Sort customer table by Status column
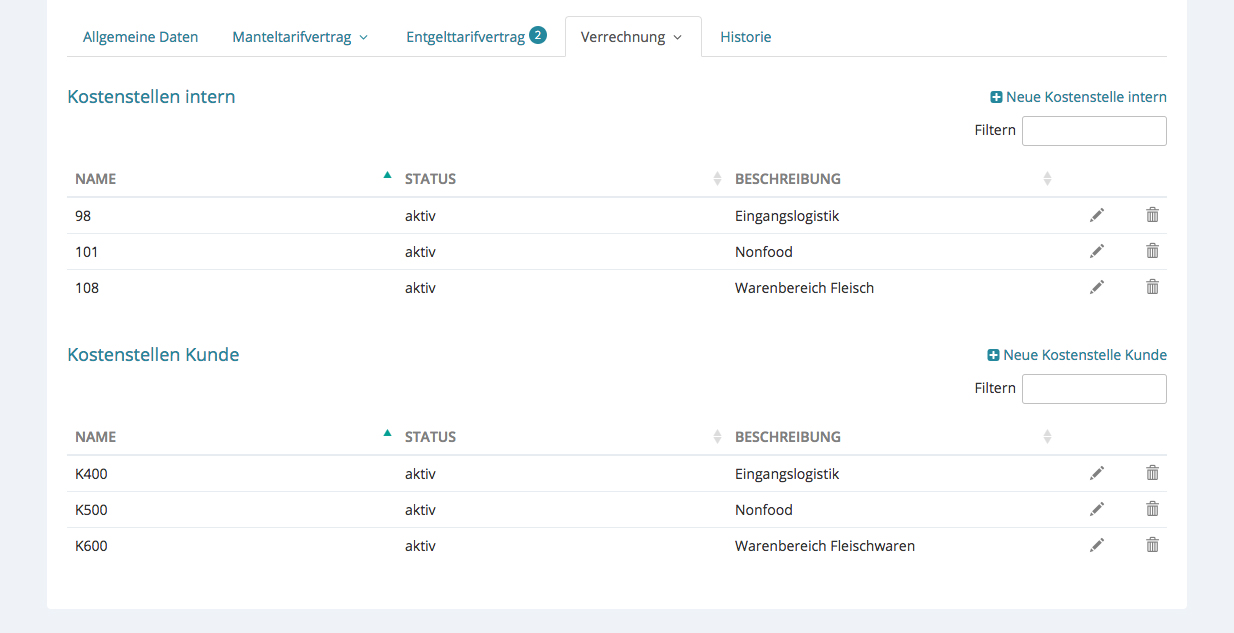Viewport: 1234px width, 633px height. tap(430, 437)
